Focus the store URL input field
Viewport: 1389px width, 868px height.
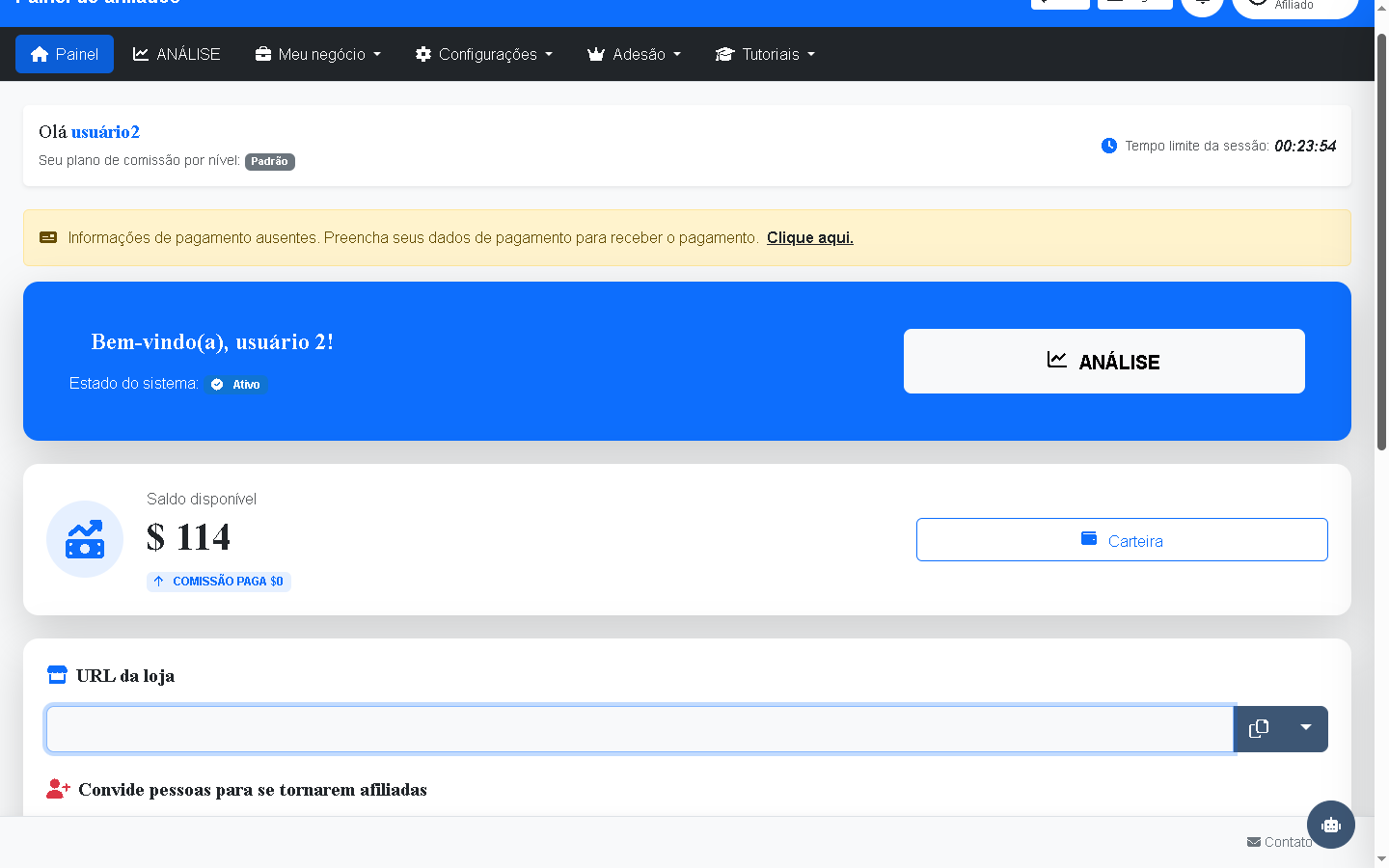pos(640,729)
